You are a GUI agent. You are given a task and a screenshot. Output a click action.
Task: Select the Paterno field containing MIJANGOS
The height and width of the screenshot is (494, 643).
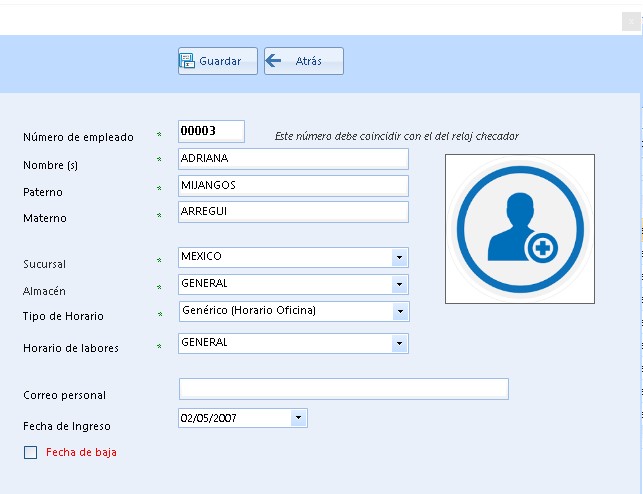click(293, 185)
